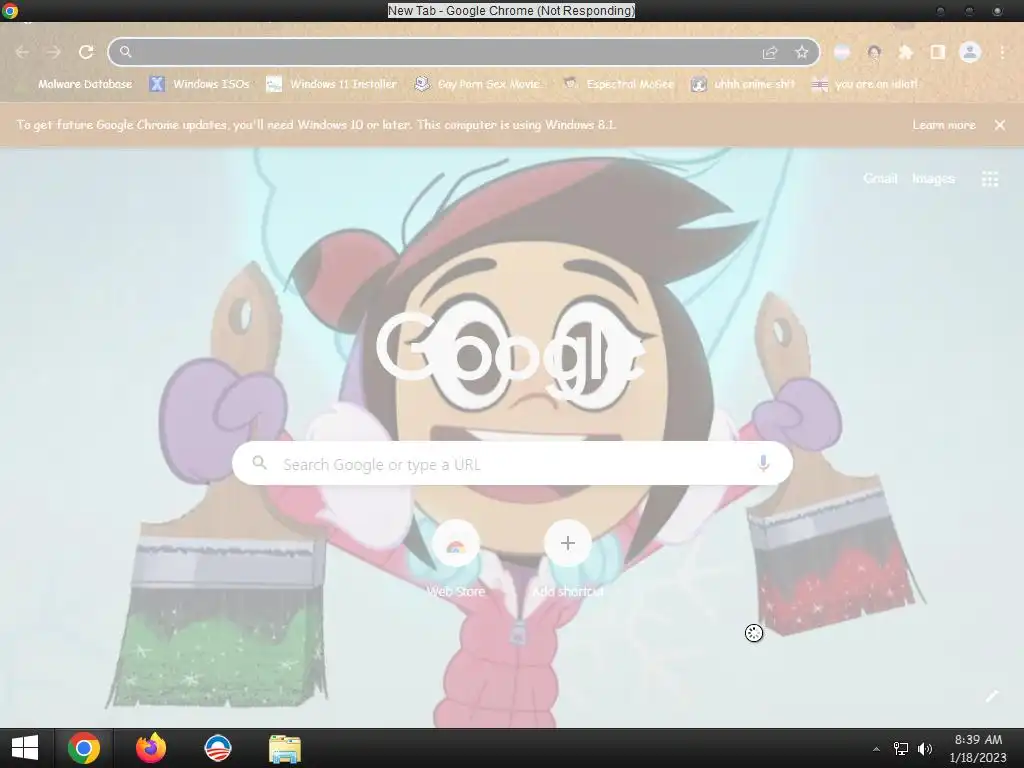Open the "uhhh anime shit" bookmark
This screenshot has height=768, width=1024.
pyautogui.click(x=743, y=84)
